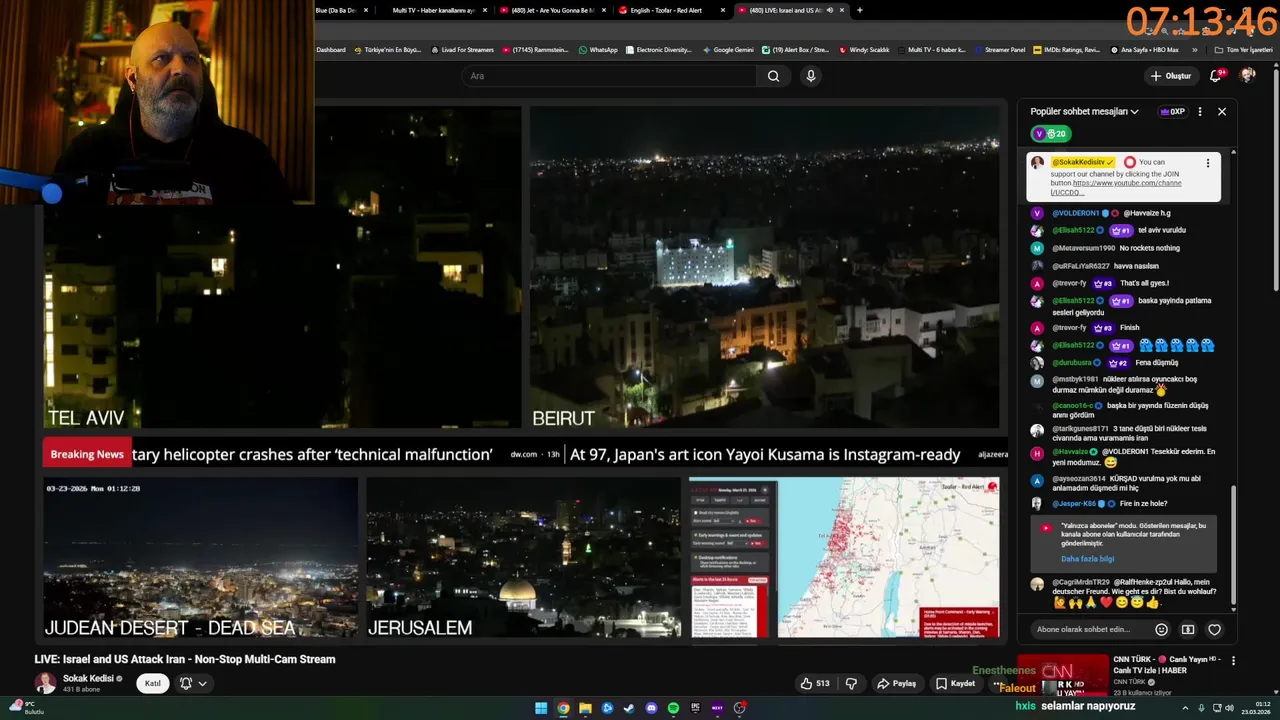The width and height of the screenshot is (1280, 720).
Task: Click the Kaydet save button
Action: pyautogui.click(x=955, y=684)
